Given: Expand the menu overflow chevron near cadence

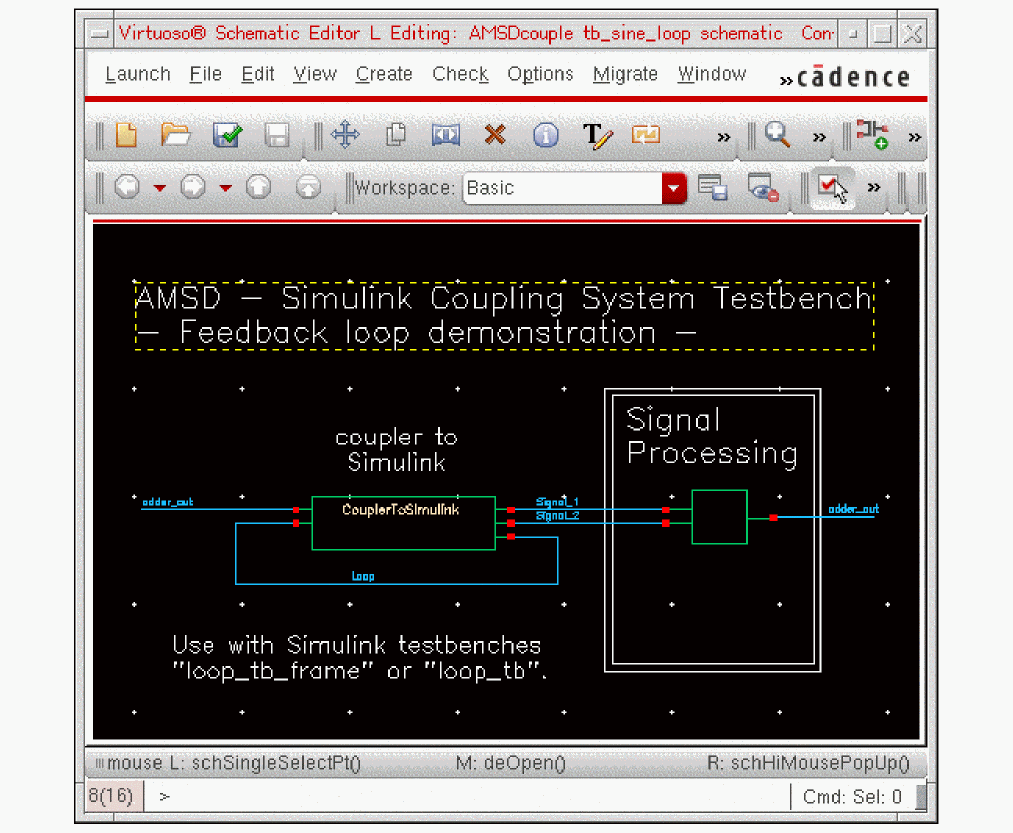Looking at the screenshot, I should tap(786, 81).
